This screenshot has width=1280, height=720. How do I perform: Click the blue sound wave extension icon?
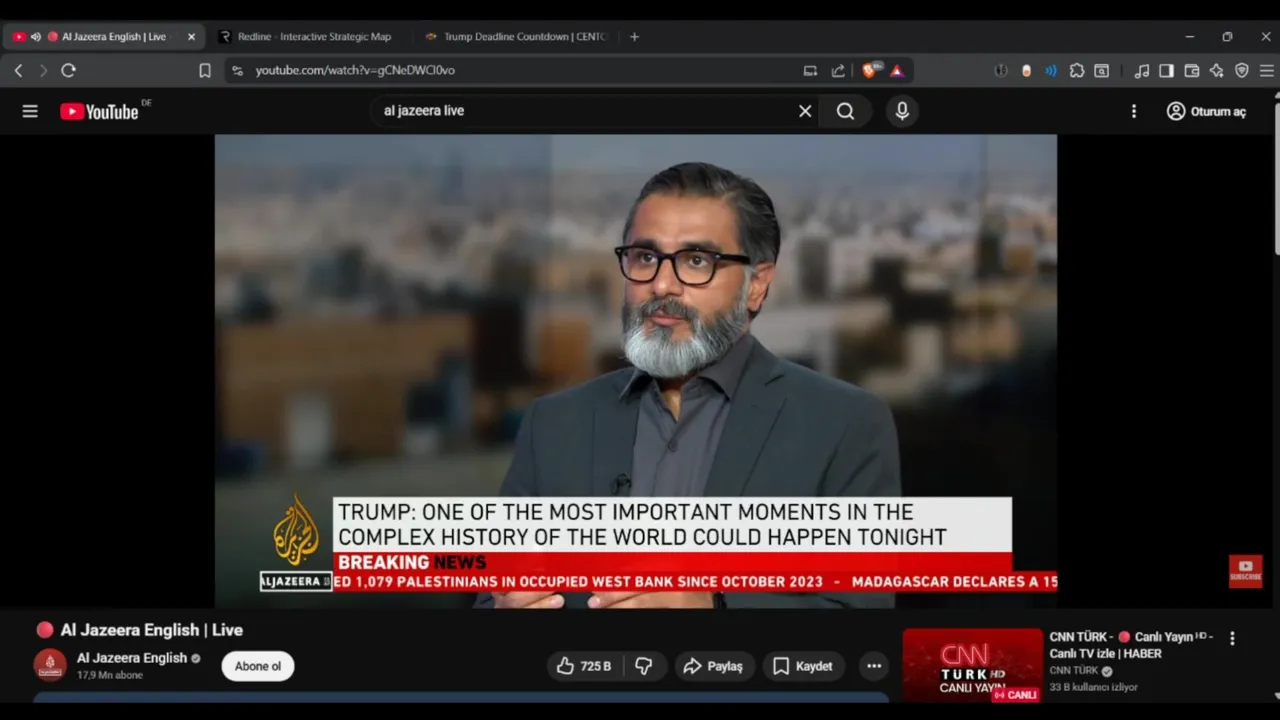click(x=1051, y=70)
